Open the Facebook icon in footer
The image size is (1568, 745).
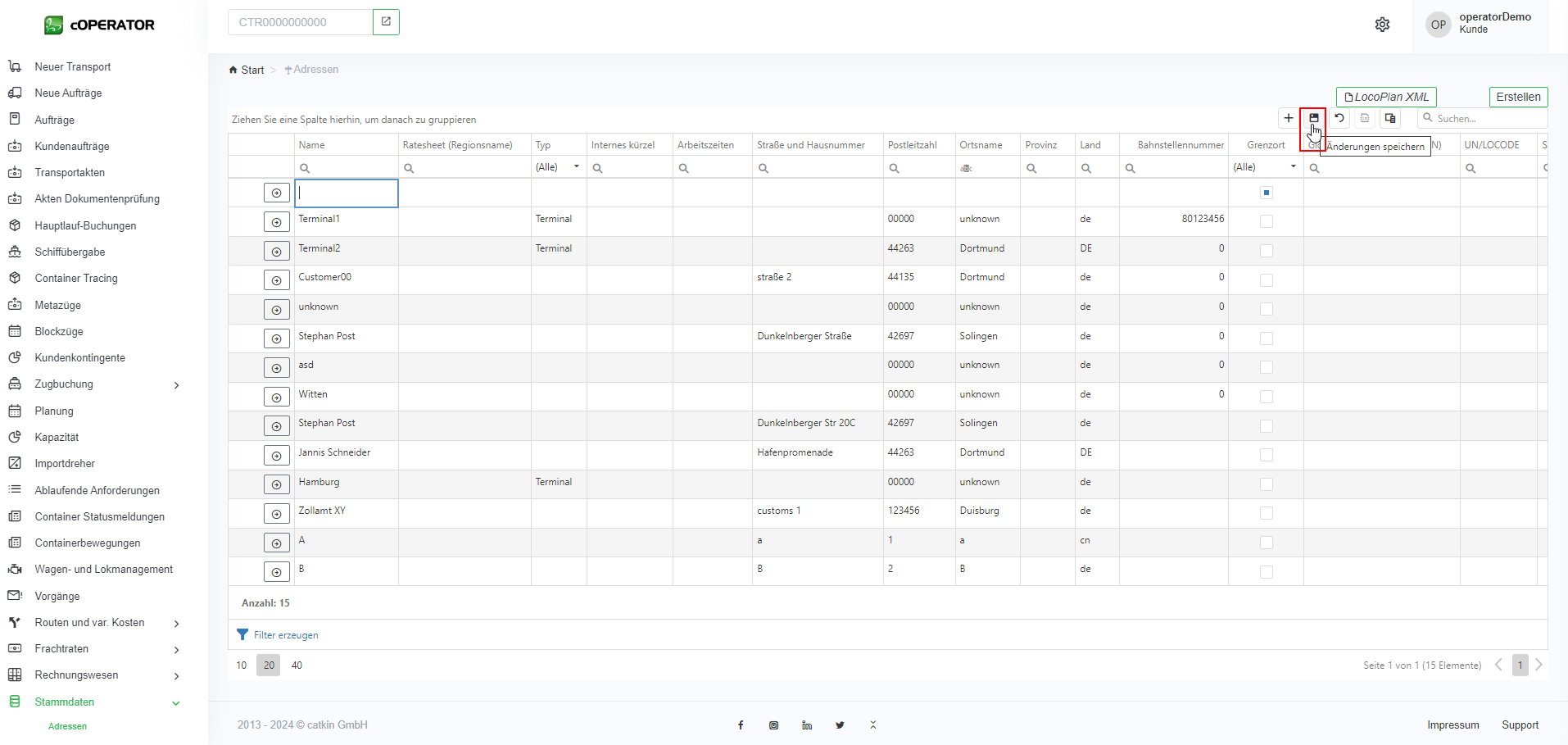741,725
